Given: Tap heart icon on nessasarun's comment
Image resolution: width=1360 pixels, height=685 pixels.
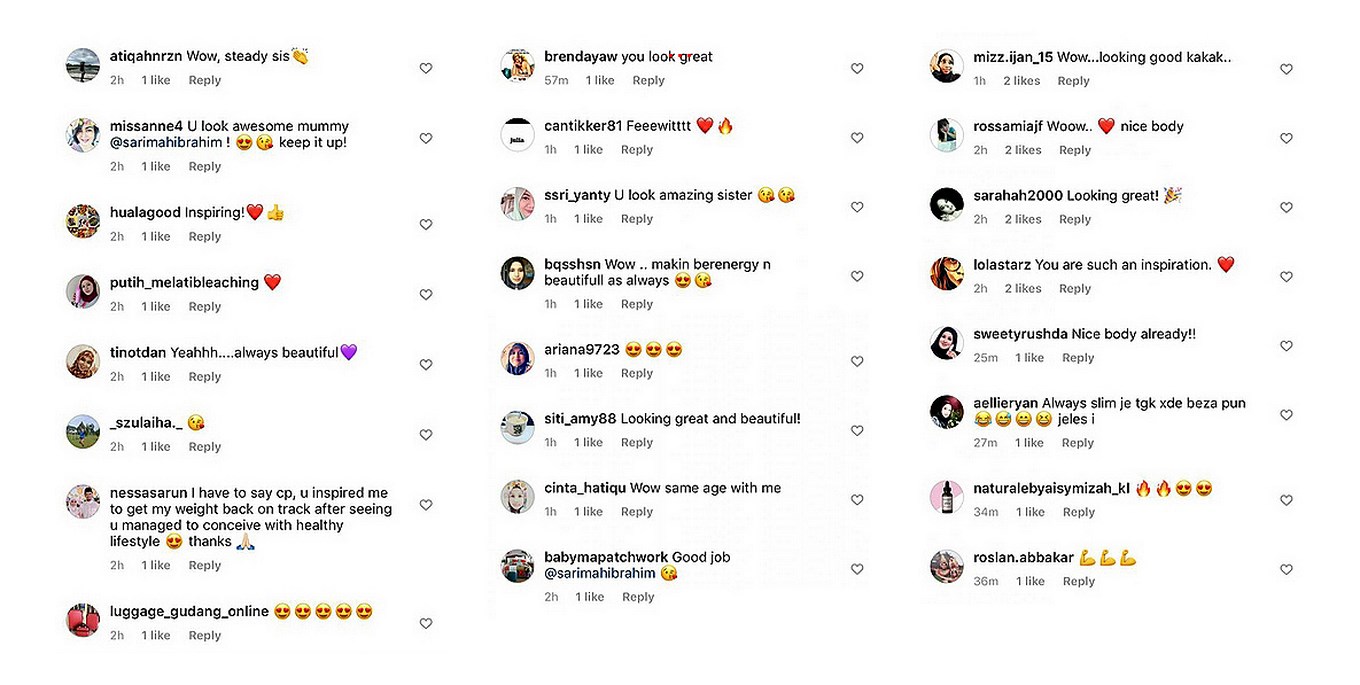Looking at the screenshot, I should (426, 505).
